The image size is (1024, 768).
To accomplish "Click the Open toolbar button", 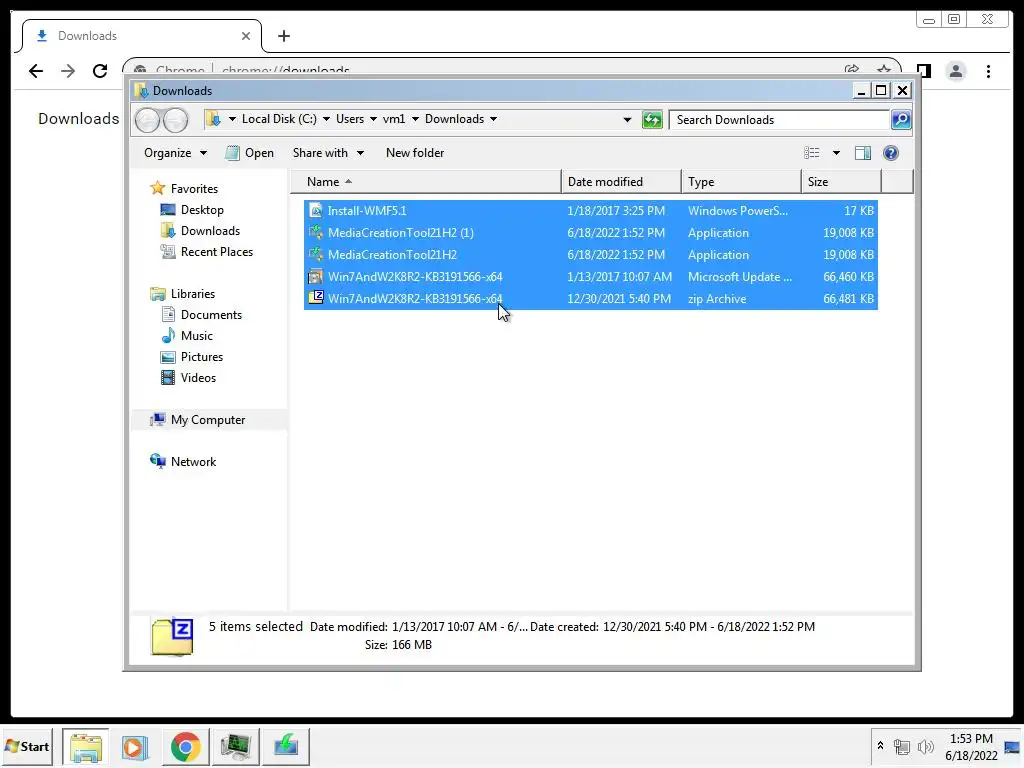I will click(x=249, y=153).
